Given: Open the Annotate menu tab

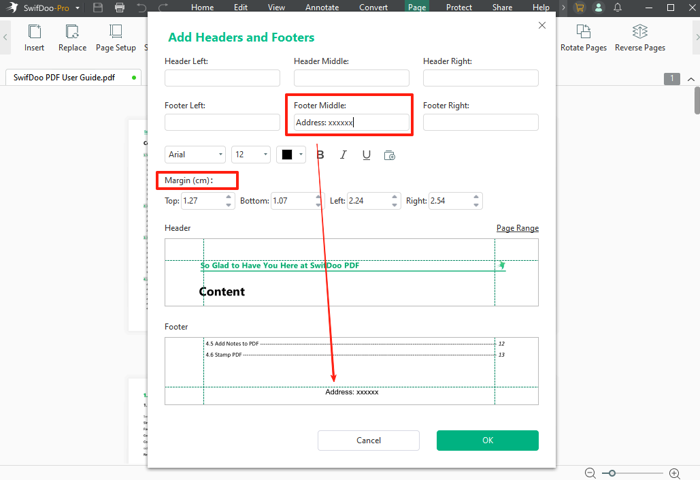Looking at the screenshot, I should tap(322, 7).
